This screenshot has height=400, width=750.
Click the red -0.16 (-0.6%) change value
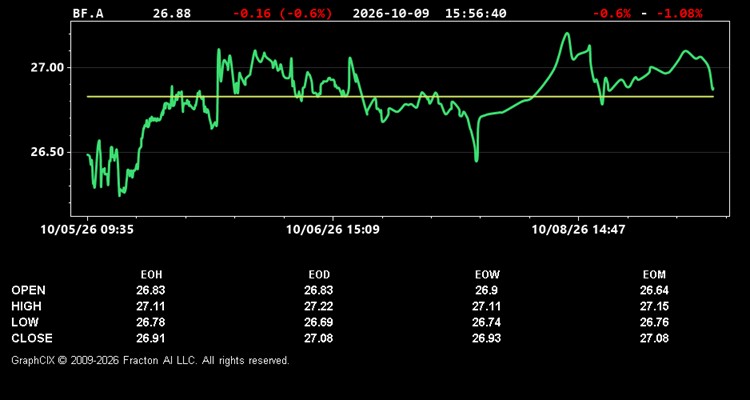282,13
